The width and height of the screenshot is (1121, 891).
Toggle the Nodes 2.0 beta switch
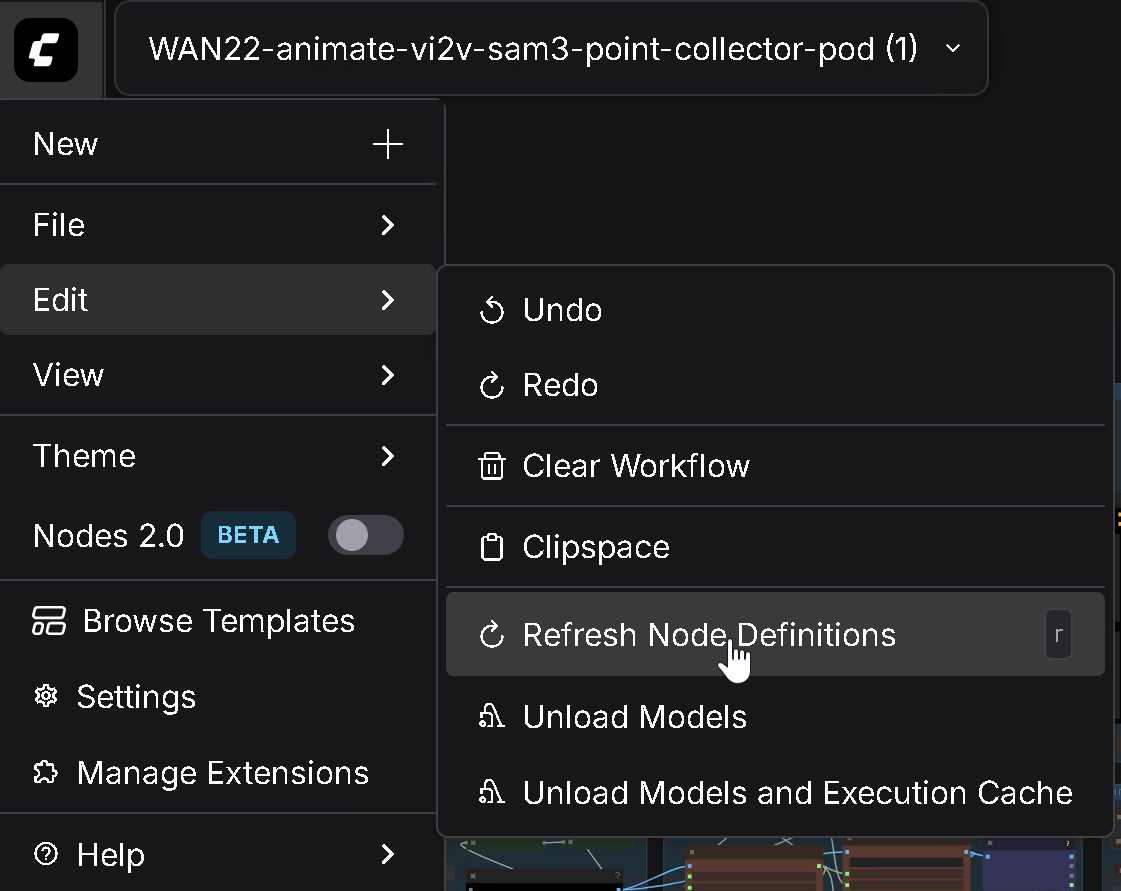pyautogui.click(x=365, y=536)
